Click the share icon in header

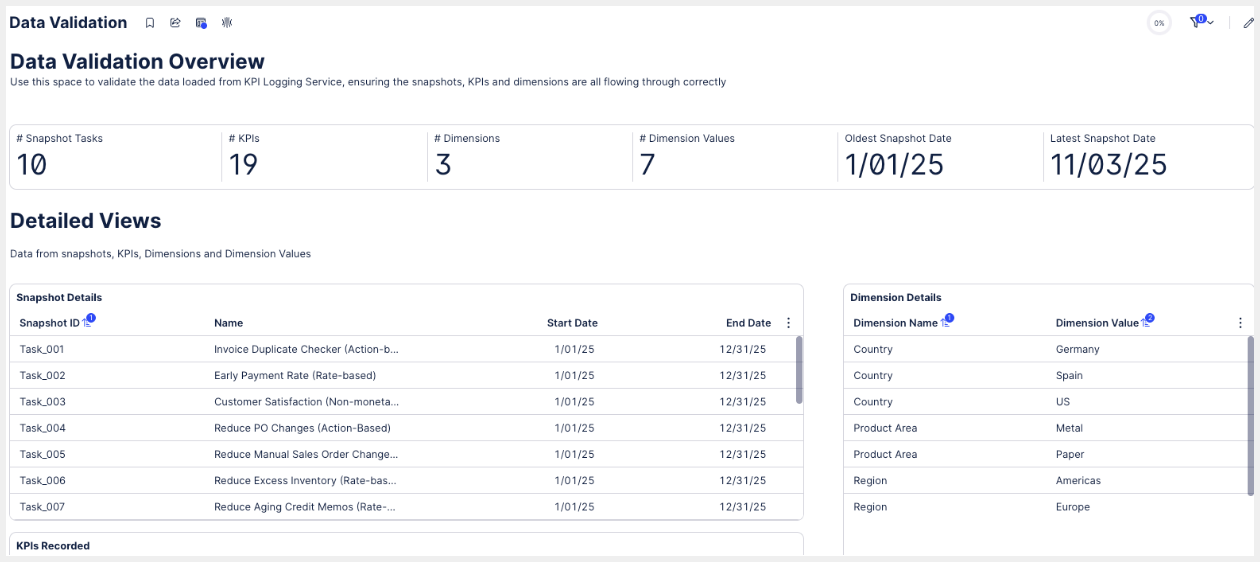click(175, 22)
